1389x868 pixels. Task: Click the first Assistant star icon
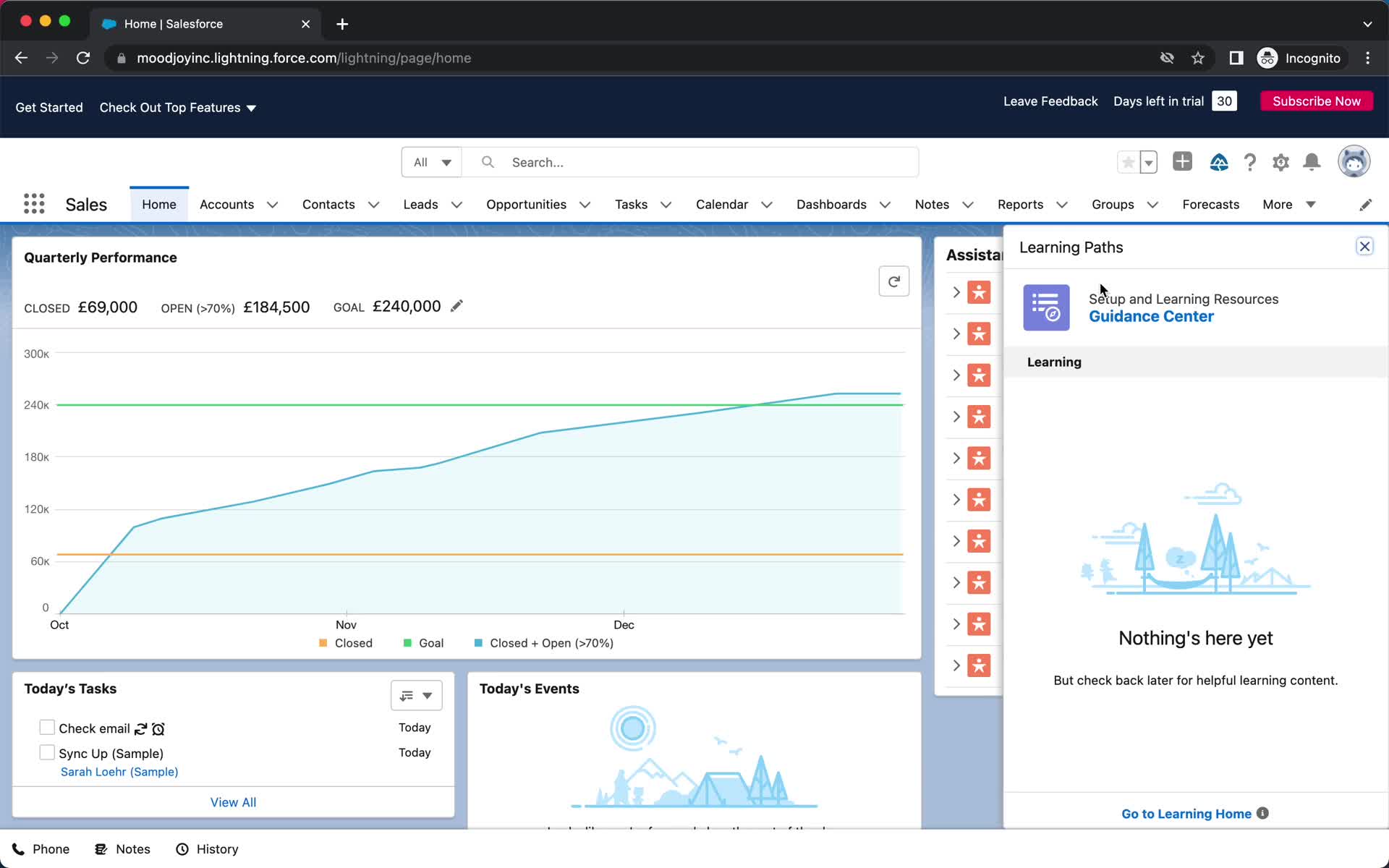[979, 292]
